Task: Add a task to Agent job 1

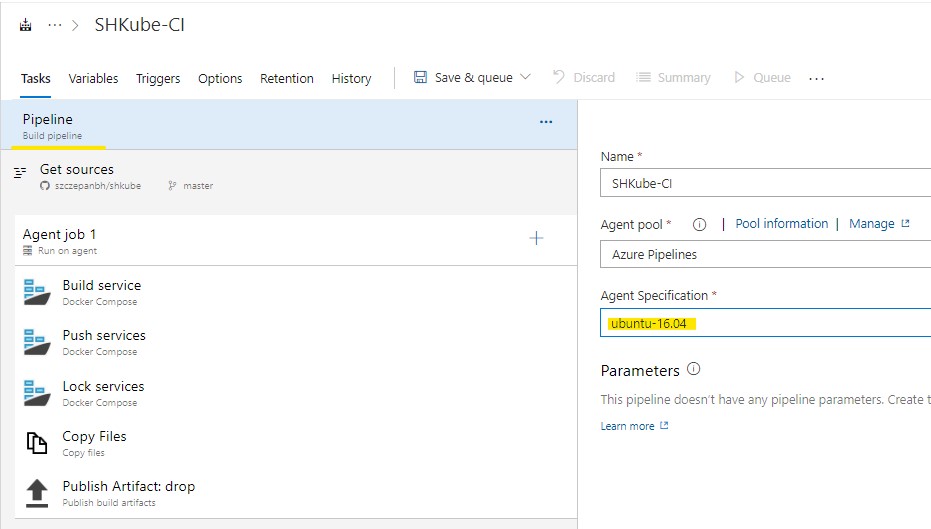Action: tap(536, 238)
